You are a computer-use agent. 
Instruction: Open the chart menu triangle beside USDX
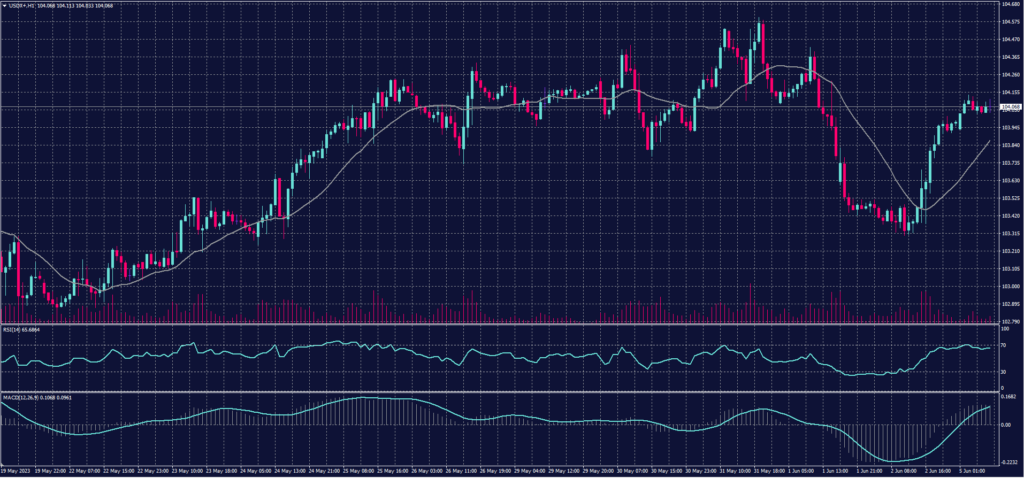pyautogui.click(x=6, y=6)
